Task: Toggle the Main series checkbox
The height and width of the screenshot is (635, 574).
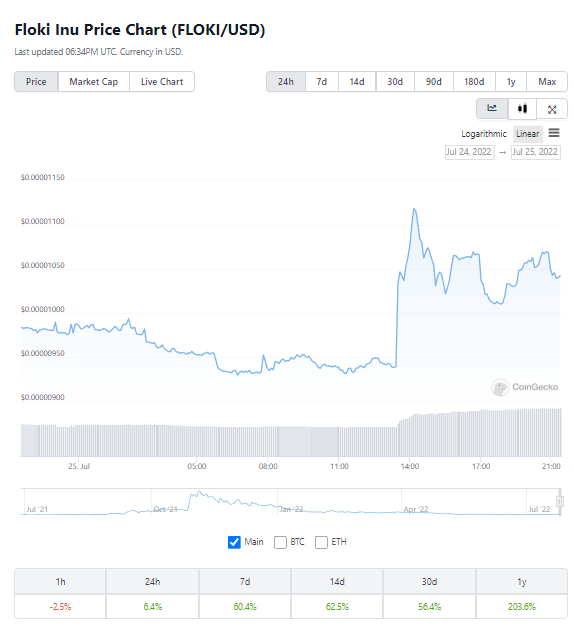Action: 234,542
